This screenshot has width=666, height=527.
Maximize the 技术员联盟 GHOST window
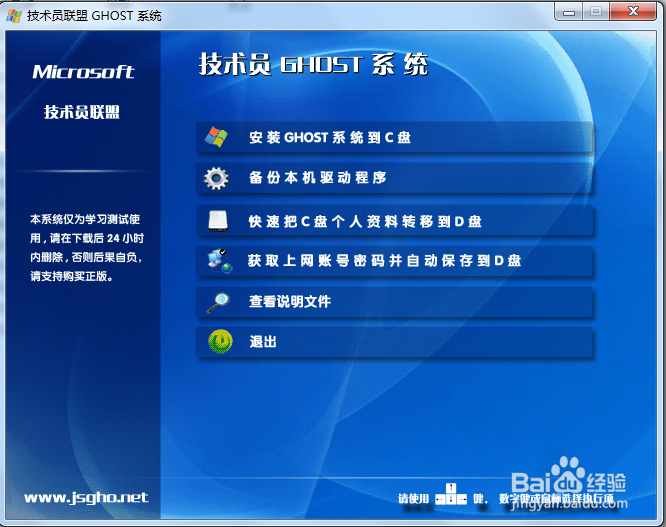(596, 12)
